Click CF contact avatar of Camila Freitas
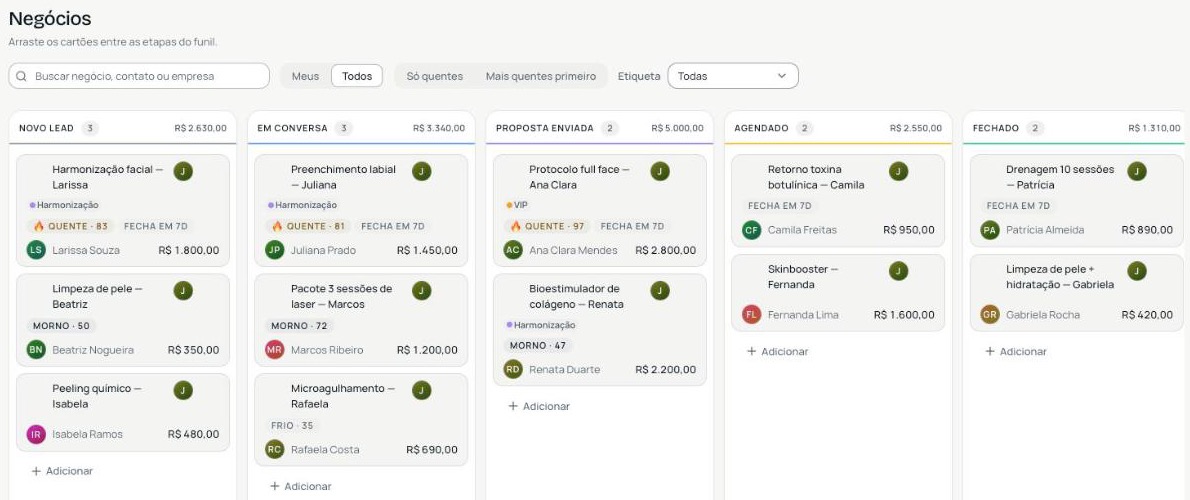Image resolution: width=1190 pixels, height=500 pixels. (752, 230)
